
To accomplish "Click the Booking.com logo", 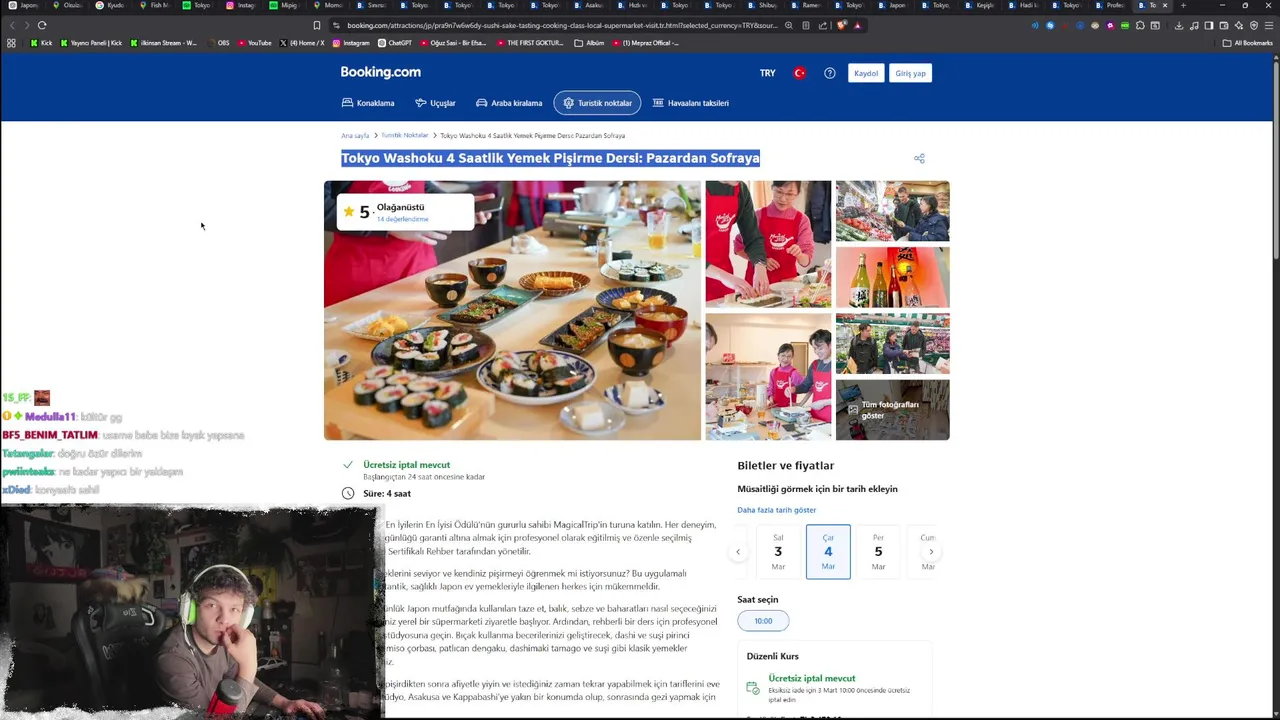I will click(380, 72).
